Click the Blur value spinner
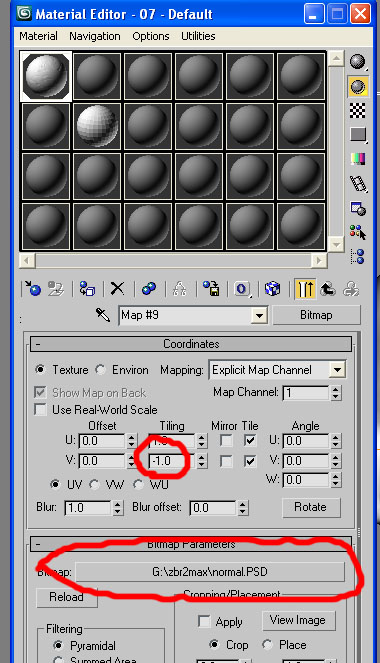 tap(118, 507)
